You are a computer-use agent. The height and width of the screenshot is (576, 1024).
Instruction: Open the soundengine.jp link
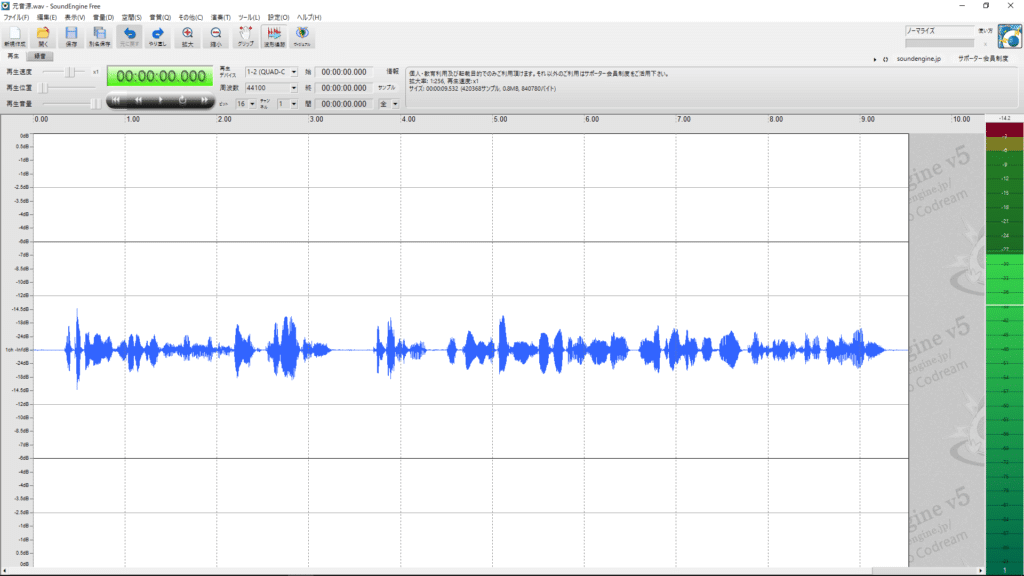(x=919, y=60)
